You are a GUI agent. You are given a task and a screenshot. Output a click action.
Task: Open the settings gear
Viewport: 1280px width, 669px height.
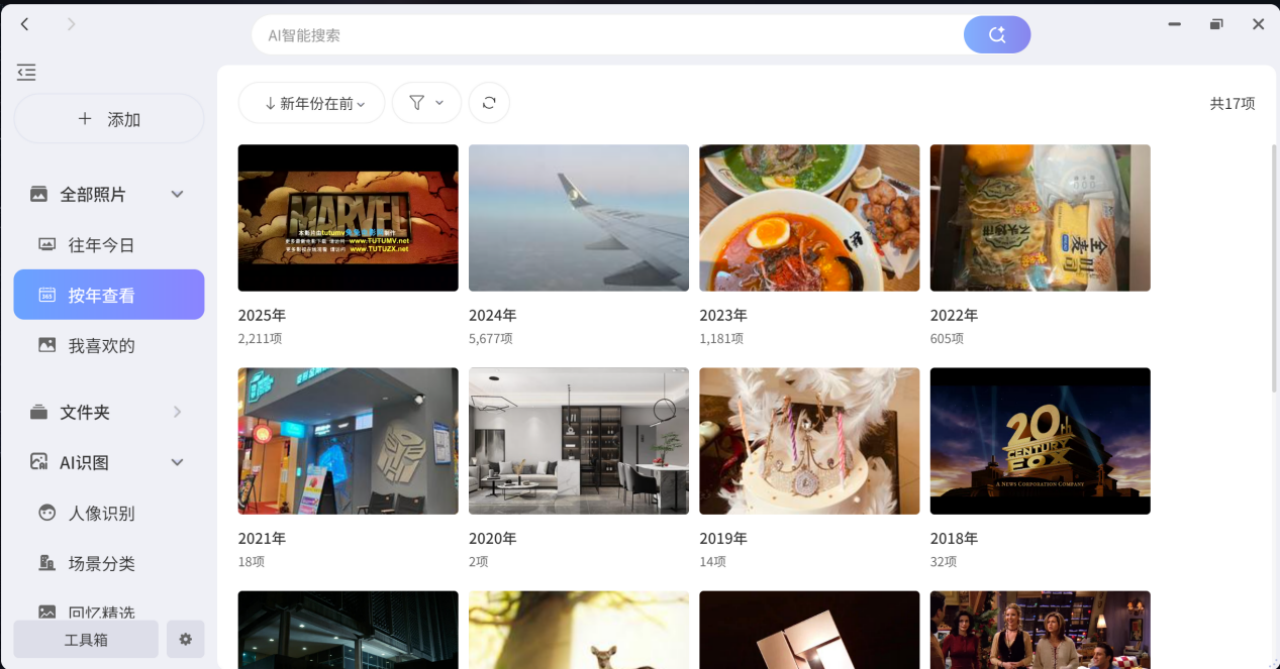[185, 639]
